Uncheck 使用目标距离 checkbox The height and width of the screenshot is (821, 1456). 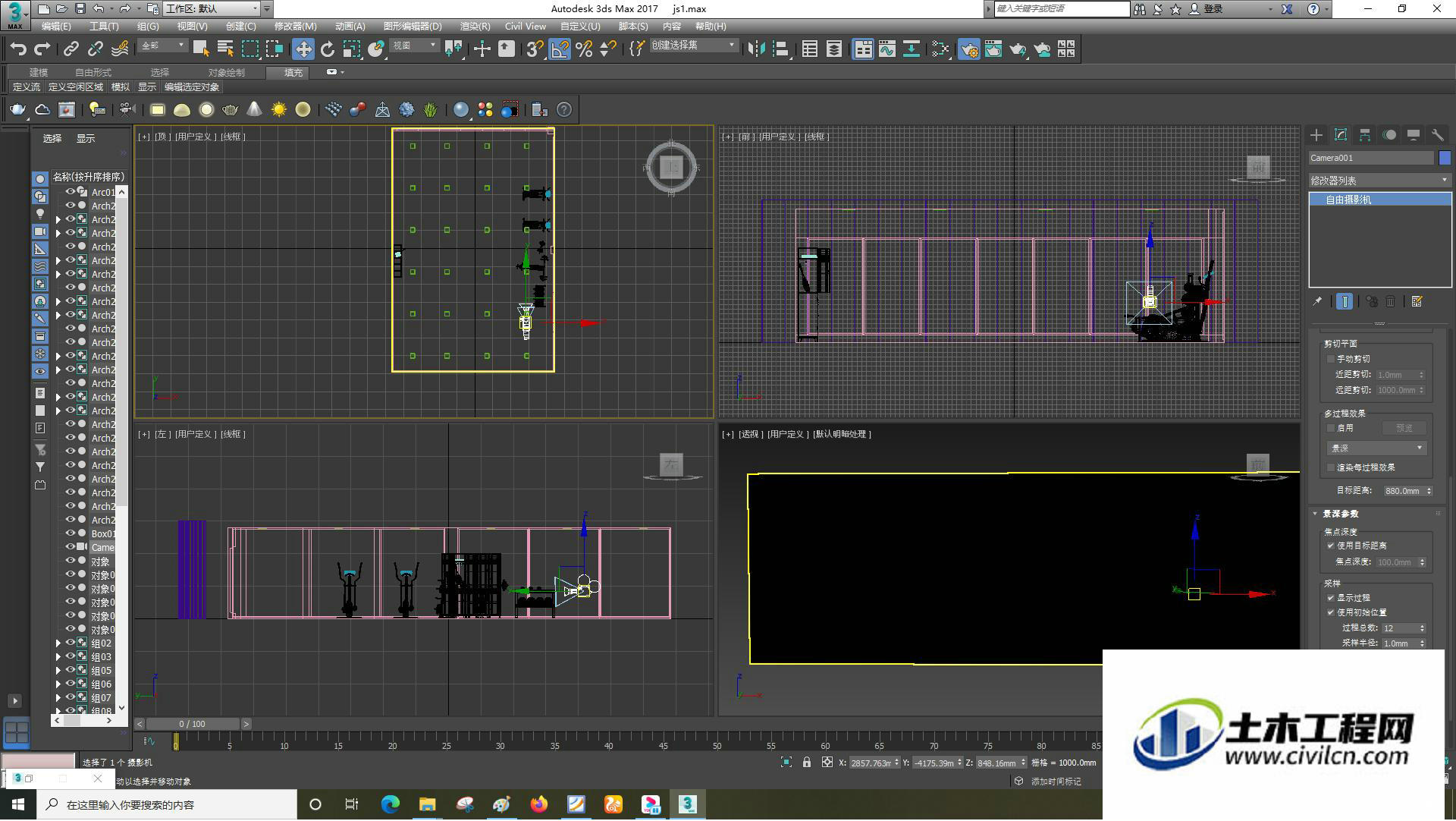click(x=1331, y=546)
